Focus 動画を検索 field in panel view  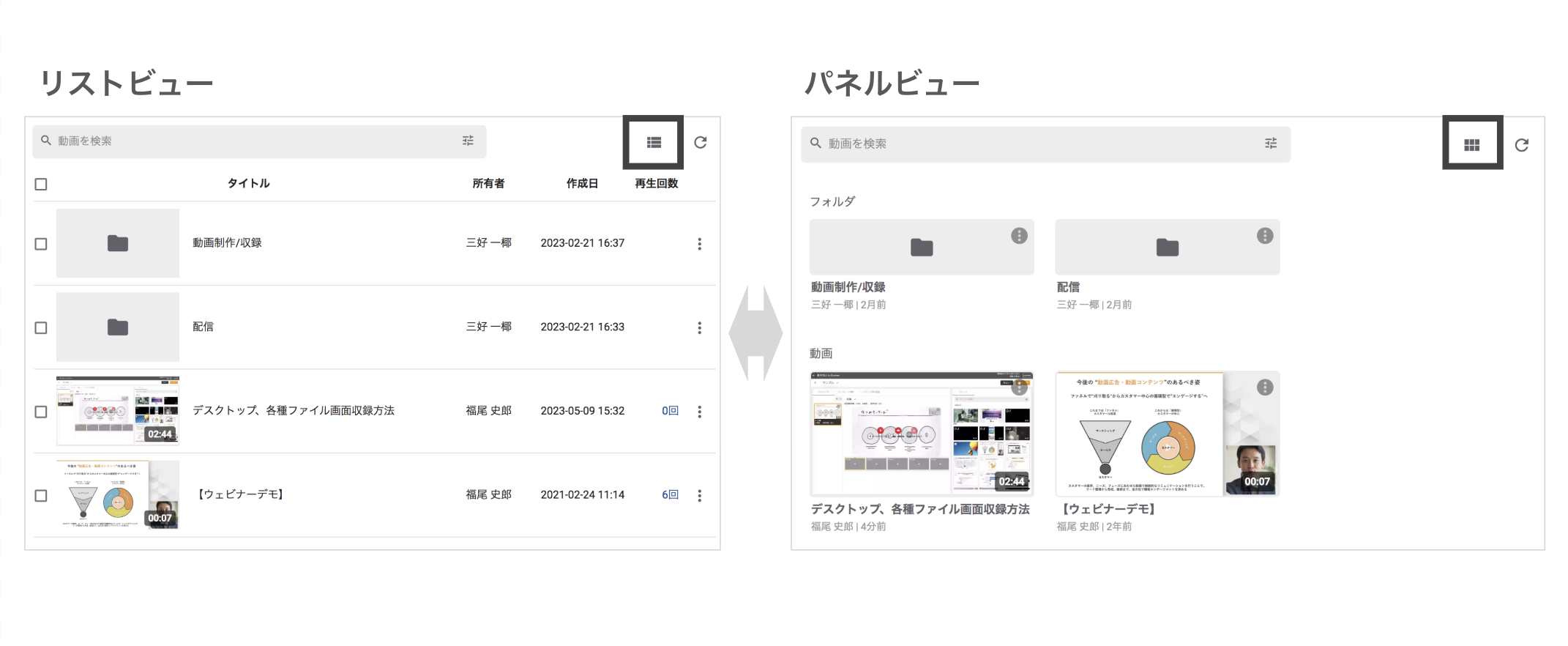click(1045, 144)
